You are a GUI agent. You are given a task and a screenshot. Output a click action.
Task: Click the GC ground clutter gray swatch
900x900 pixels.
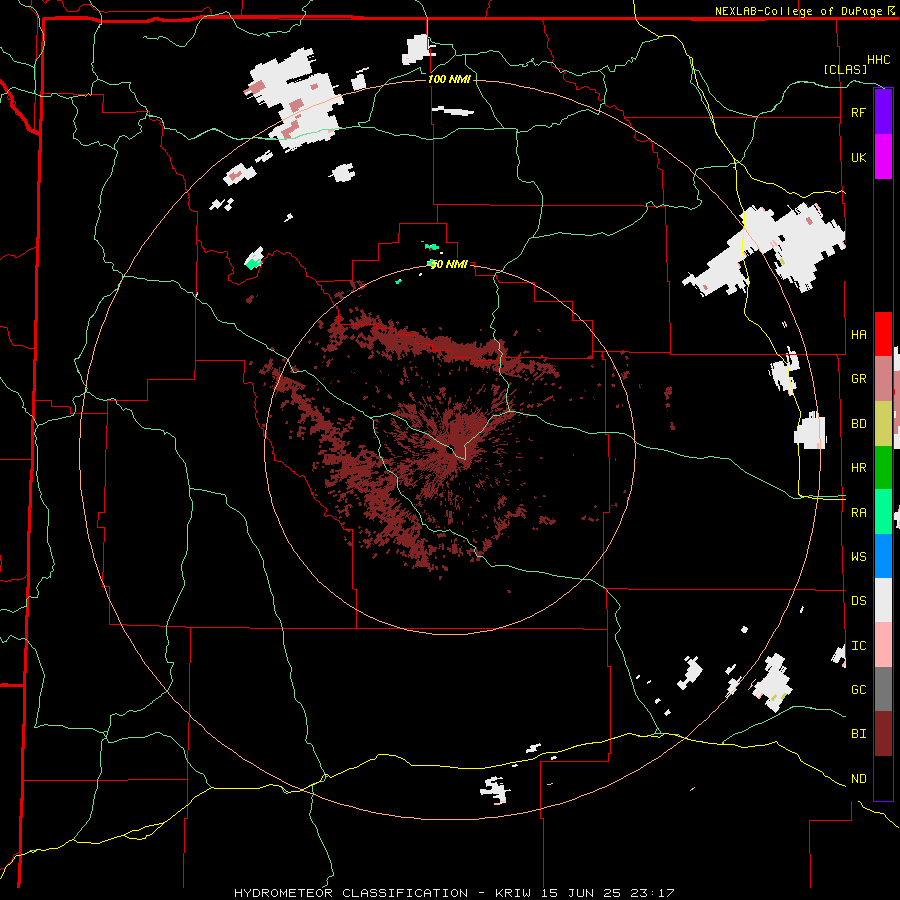coord(883,689)
